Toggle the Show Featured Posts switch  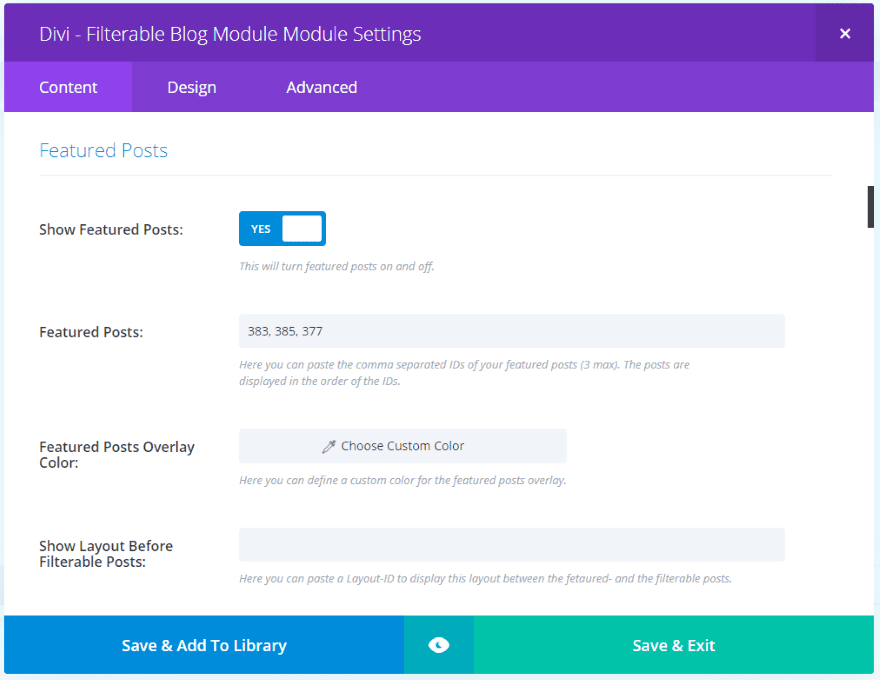point(282,229)
